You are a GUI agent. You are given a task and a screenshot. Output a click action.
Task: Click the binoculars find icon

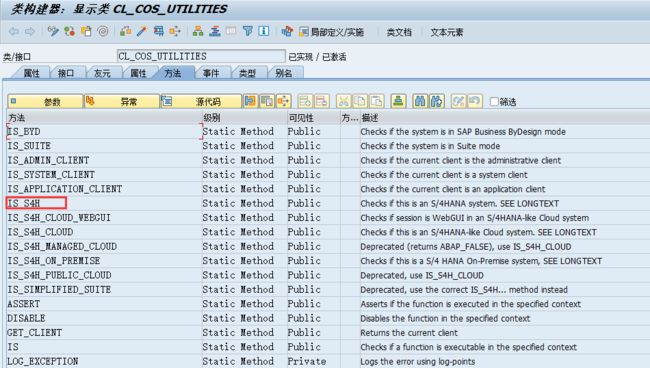pos(420,102)
